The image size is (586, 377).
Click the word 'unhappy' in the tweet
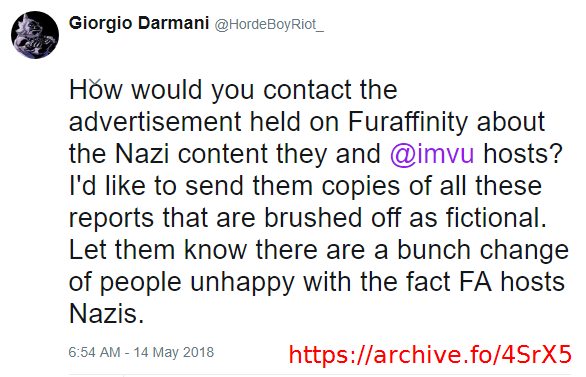point(242,283)
